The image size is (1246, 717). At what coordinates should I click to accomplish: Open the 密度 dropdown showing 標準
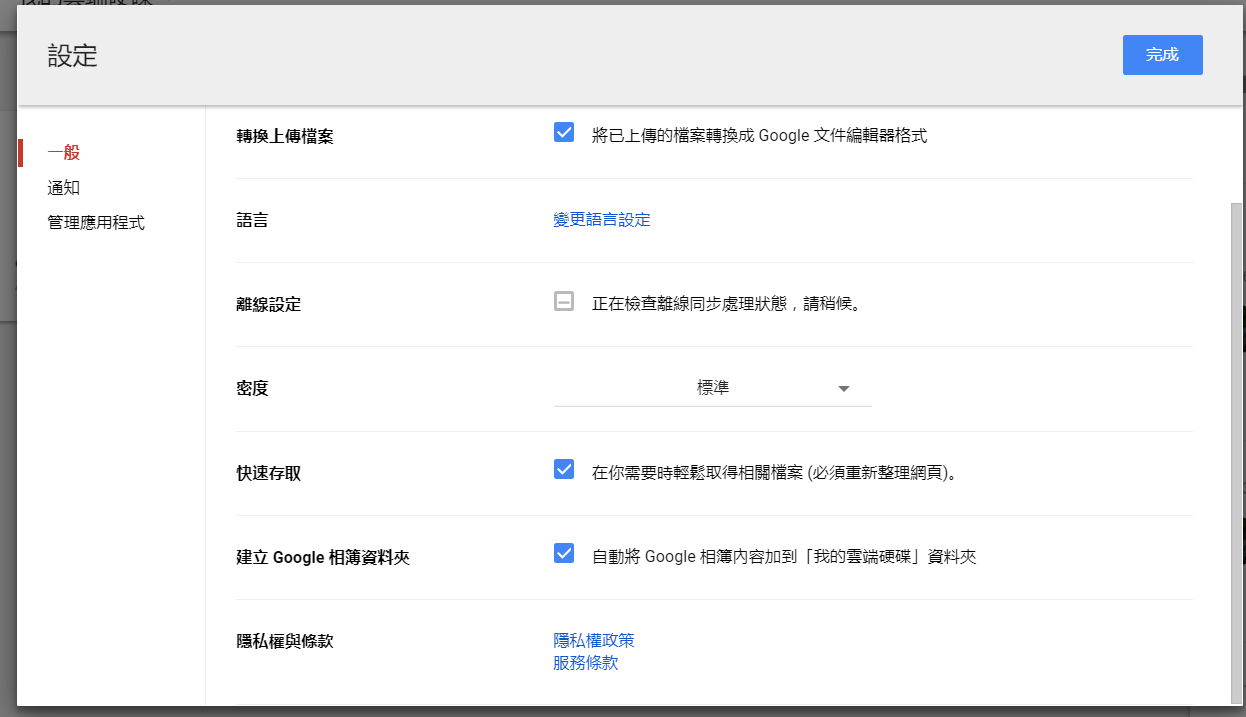click(x=712, y=388)
